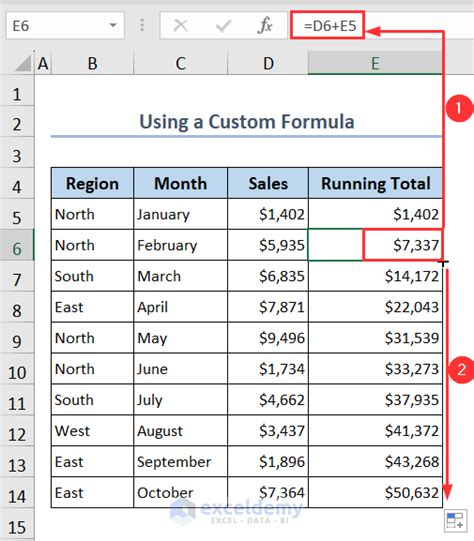The height and width of the screenshot is (541, 474).
Task: Open the Auto Fill Options icon
Action: coord(455,521)
